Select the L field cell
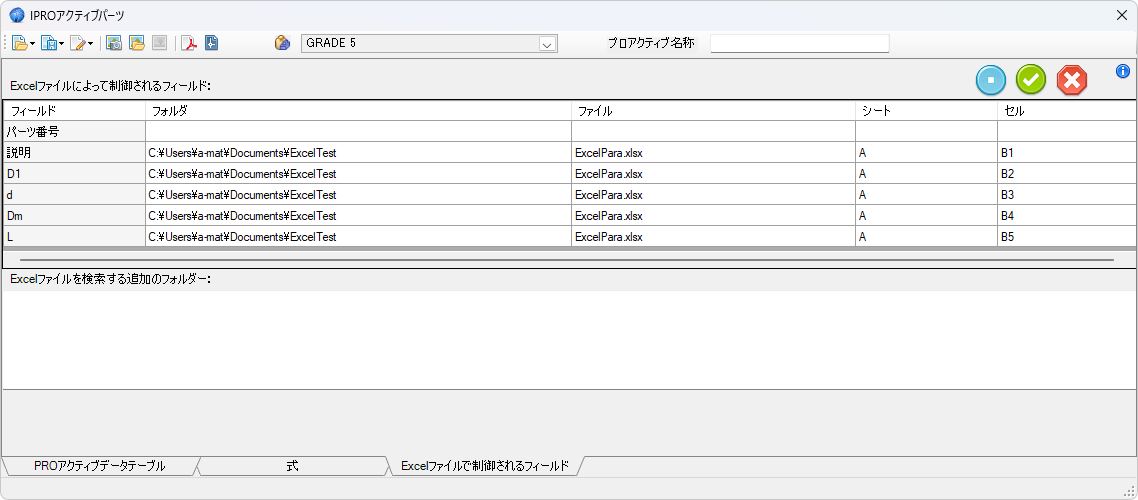This screenshot has width=1138, height=500. pyautogui.click(x=75, y=237)
